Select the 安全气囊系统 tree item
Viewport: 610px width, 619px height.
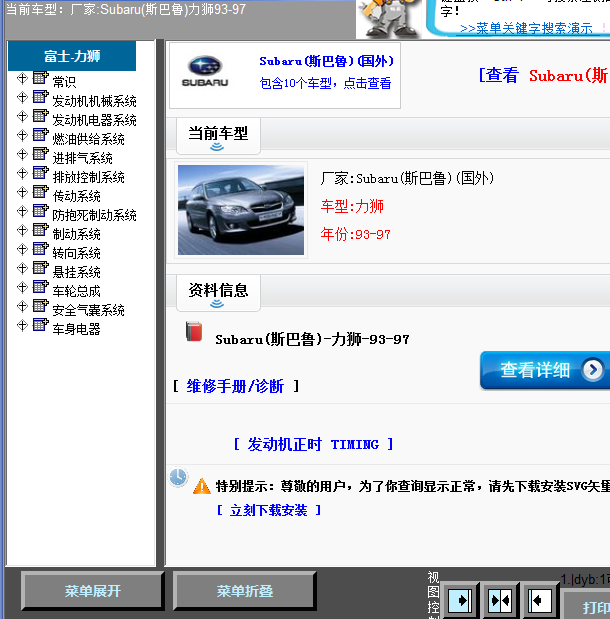tap(88, 310)
